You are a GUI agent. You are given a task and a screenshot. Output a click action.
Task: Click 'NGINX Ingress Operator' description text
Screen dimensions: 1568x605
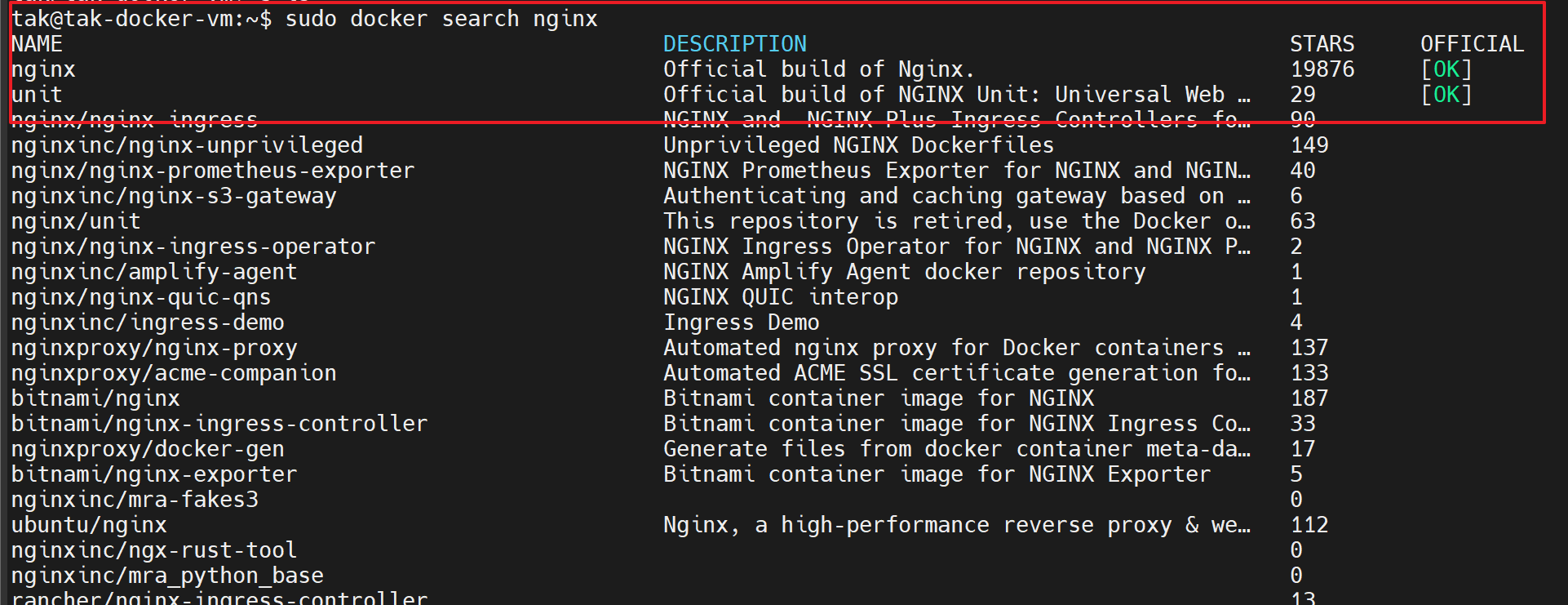coord(957,247)
